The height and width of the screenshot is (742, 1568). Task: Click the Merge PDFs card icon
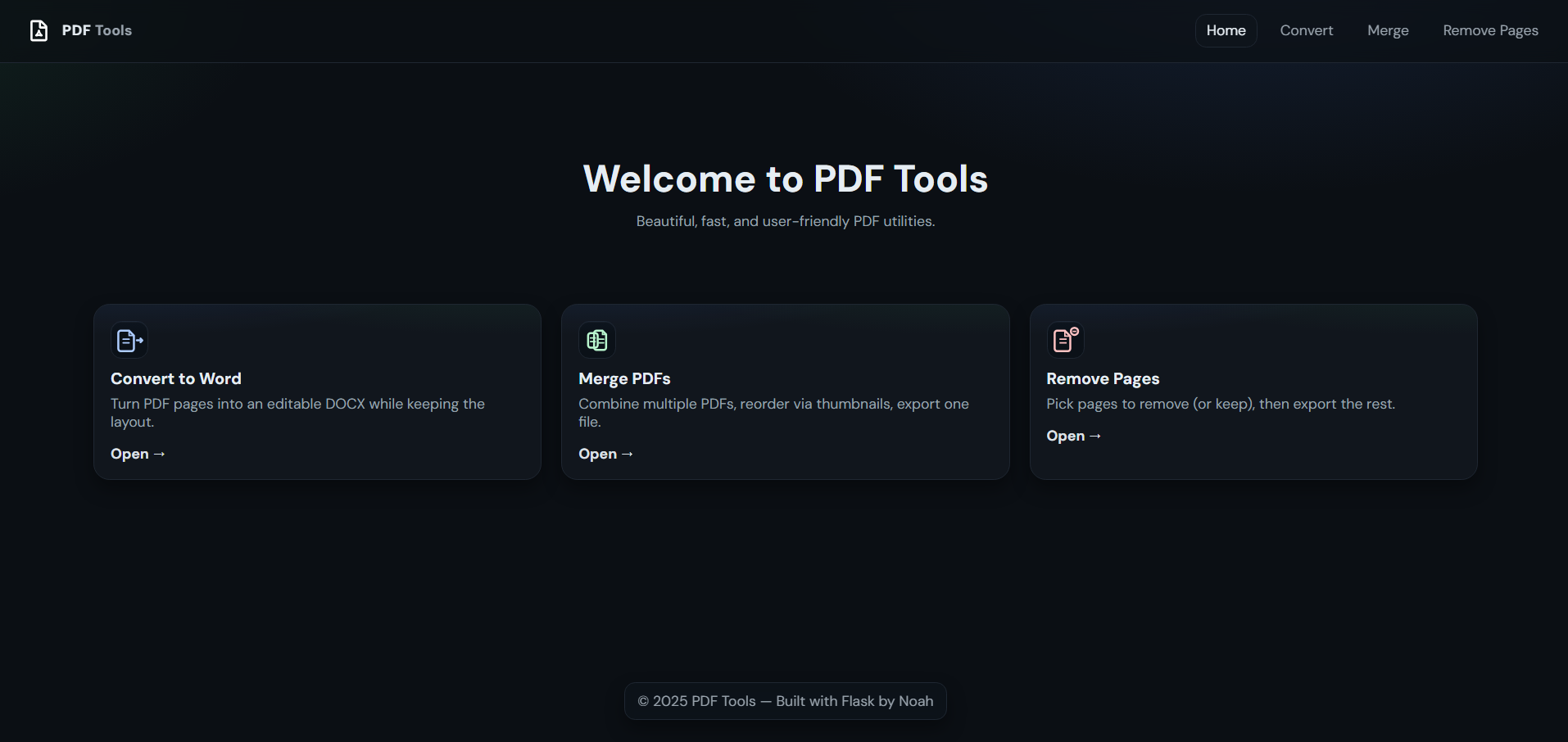click(x=597, y=340)
